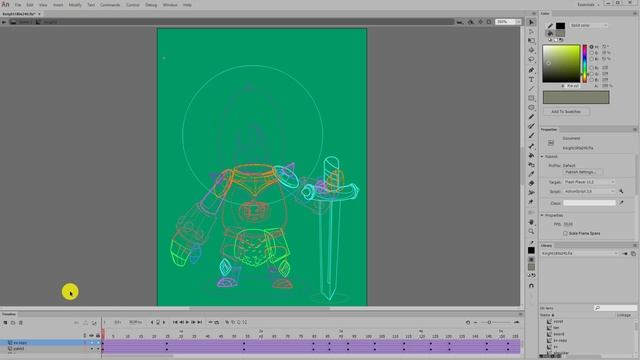Select the Eraser tool
The height and width of the screenshot is (360, 640).
pos(531,183)
